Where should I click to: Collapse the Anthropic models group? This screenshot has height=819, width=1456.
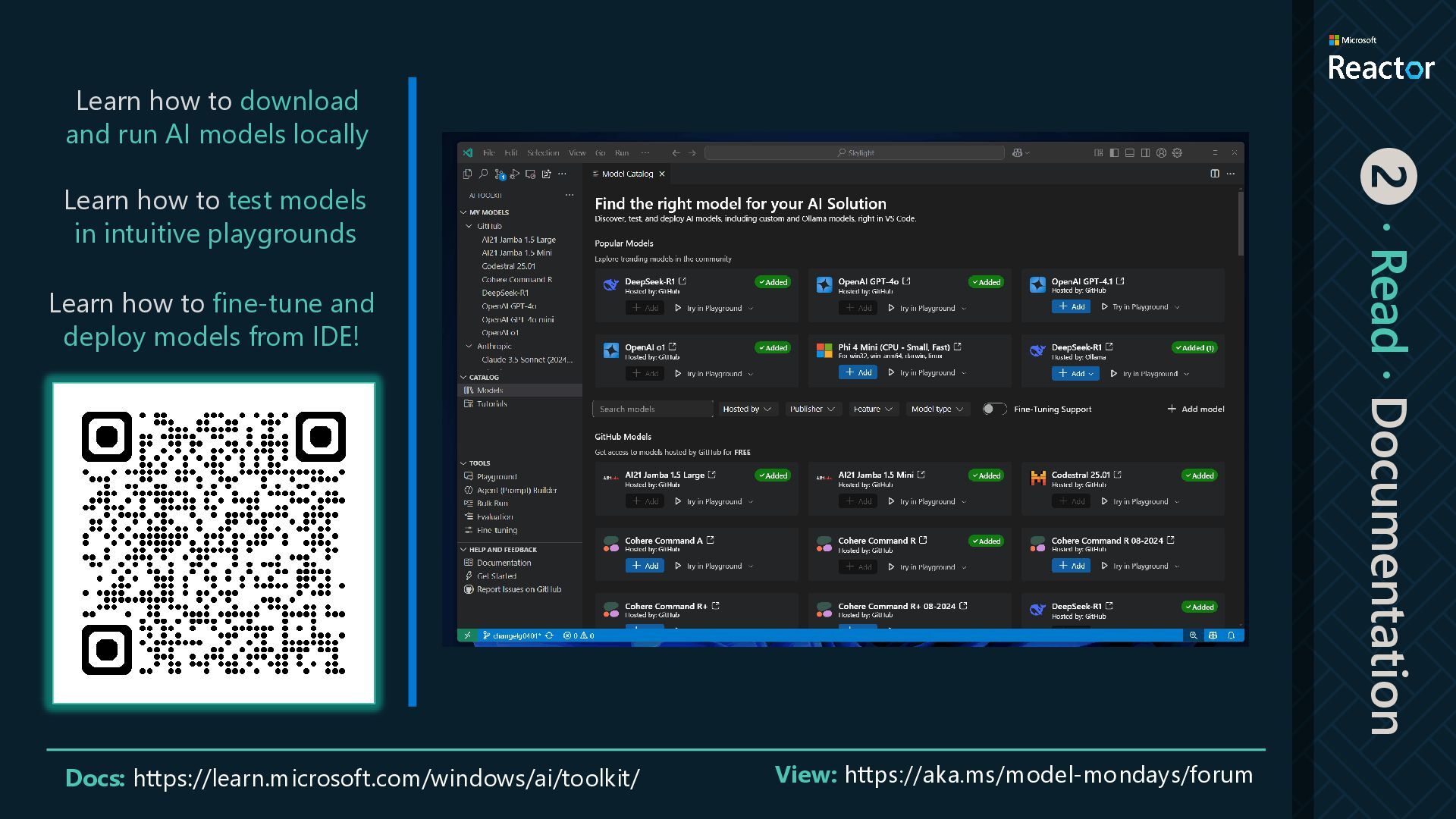pos(469,346)
